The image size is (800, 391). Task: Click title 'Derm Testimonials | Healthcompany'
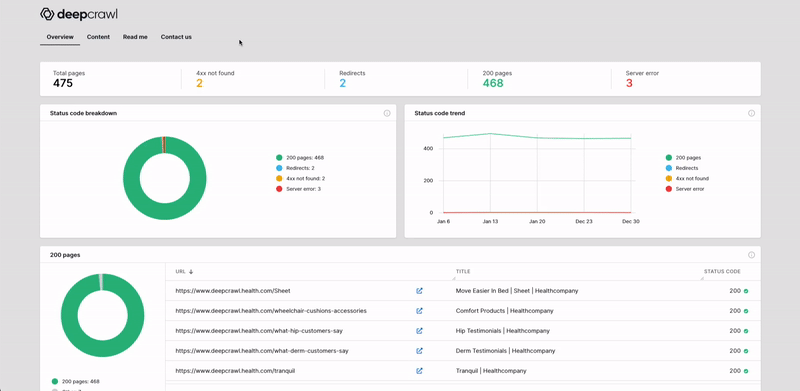pyautogui.click(x=505, y=351)
